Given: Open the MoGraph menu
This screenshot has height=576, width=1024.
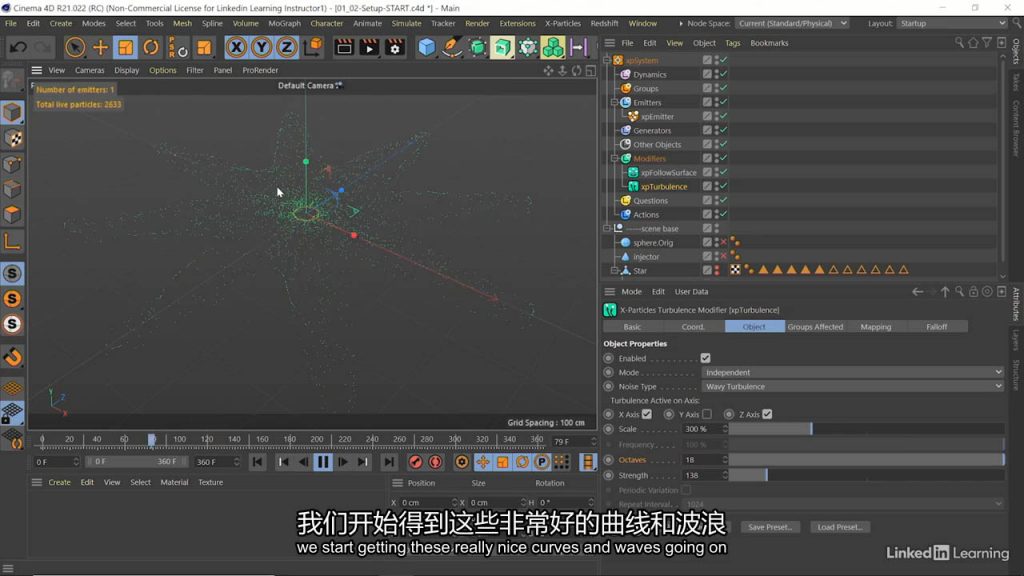Looking at the screenshot, I should coord(284,24).
